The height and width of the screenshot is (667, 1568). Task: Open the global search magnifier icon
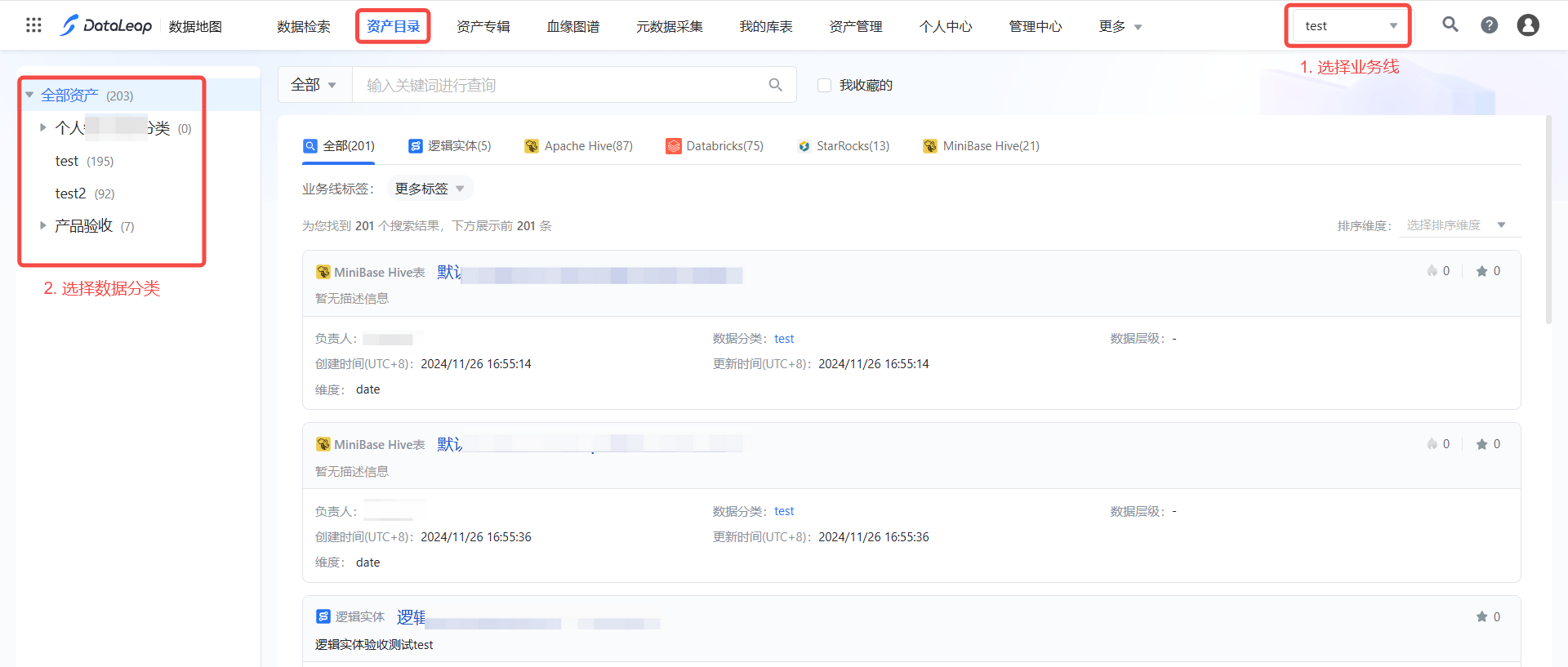tap(1450, 24)
